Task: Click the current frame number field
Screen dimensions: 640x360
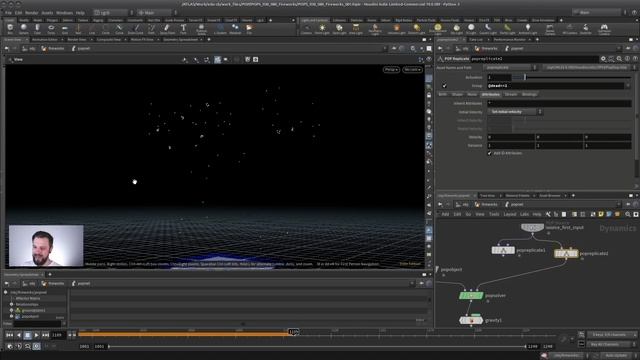Action: (57, 335)
